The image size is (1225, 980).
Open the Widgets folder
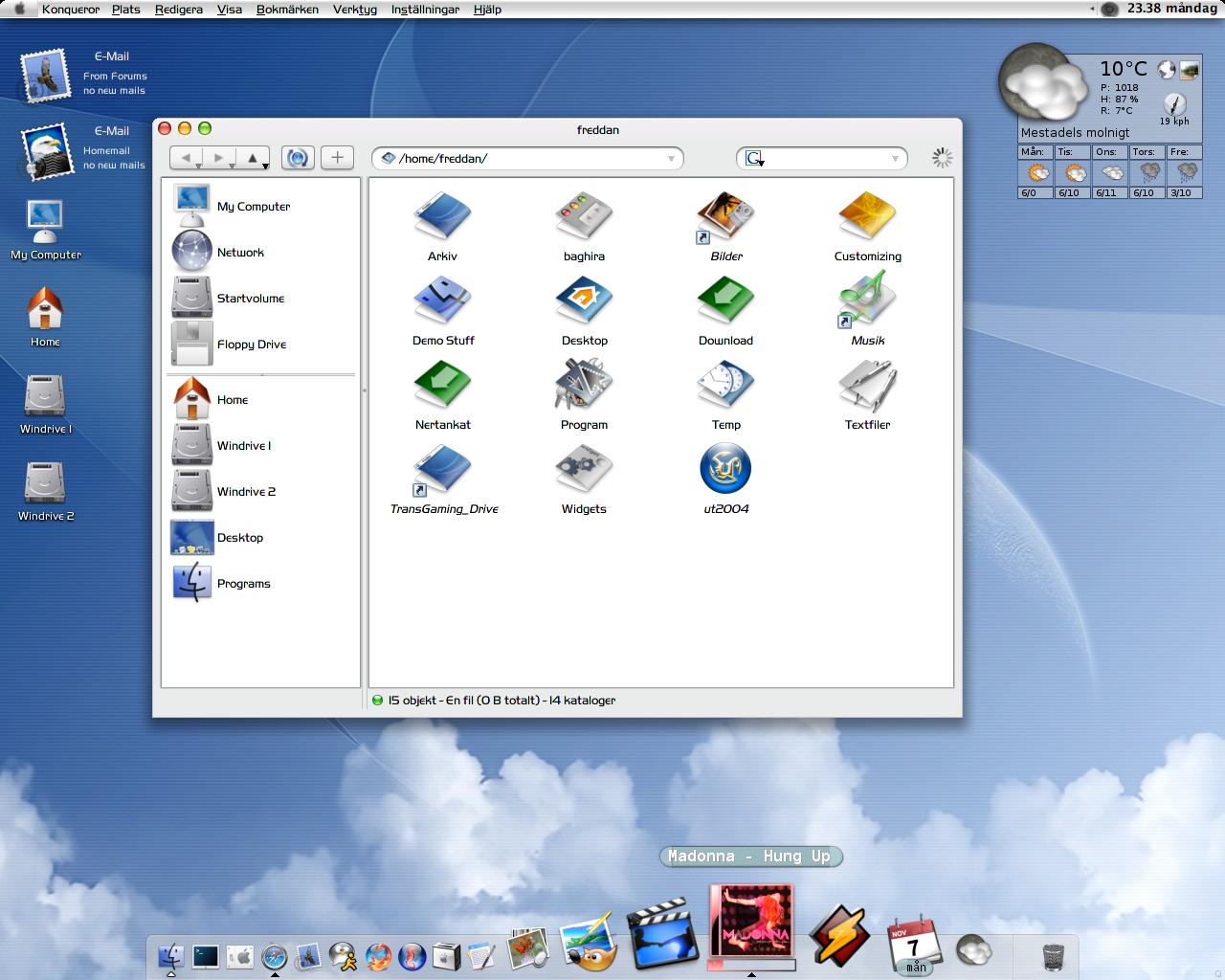(584, 472)
